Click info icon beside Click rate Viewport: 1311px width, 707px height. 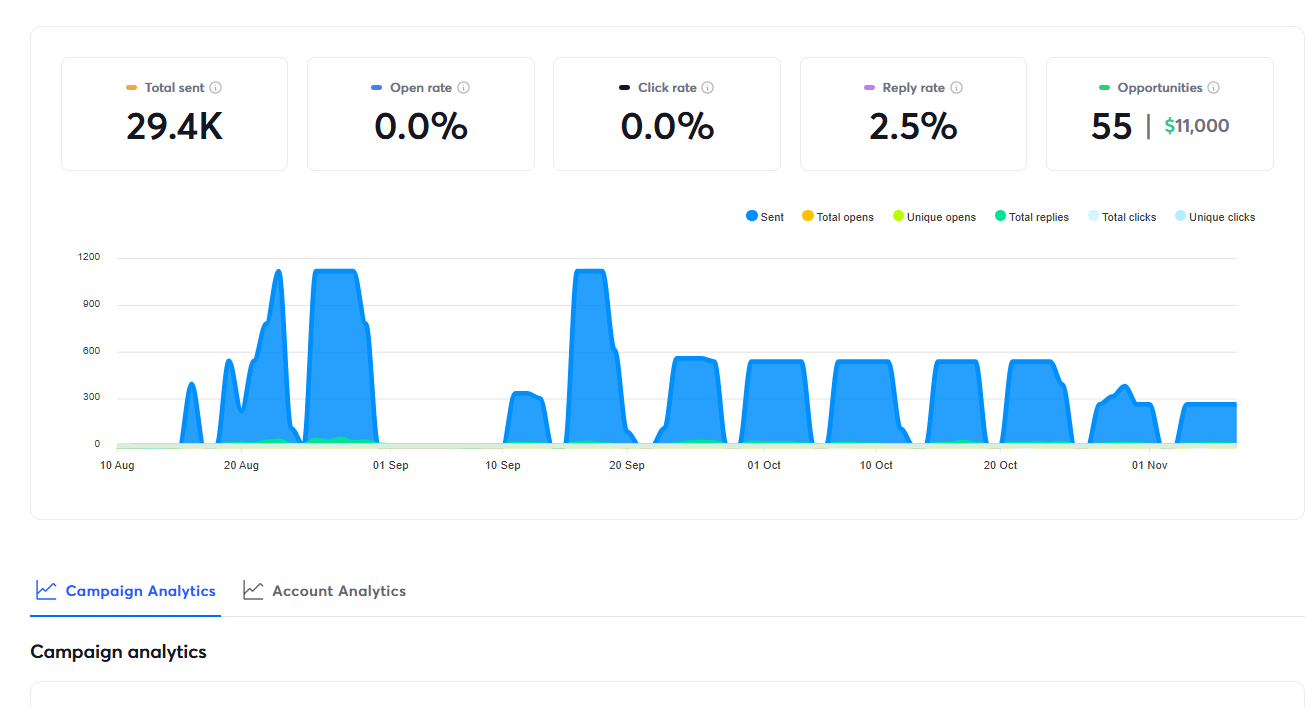click(708, 88)
